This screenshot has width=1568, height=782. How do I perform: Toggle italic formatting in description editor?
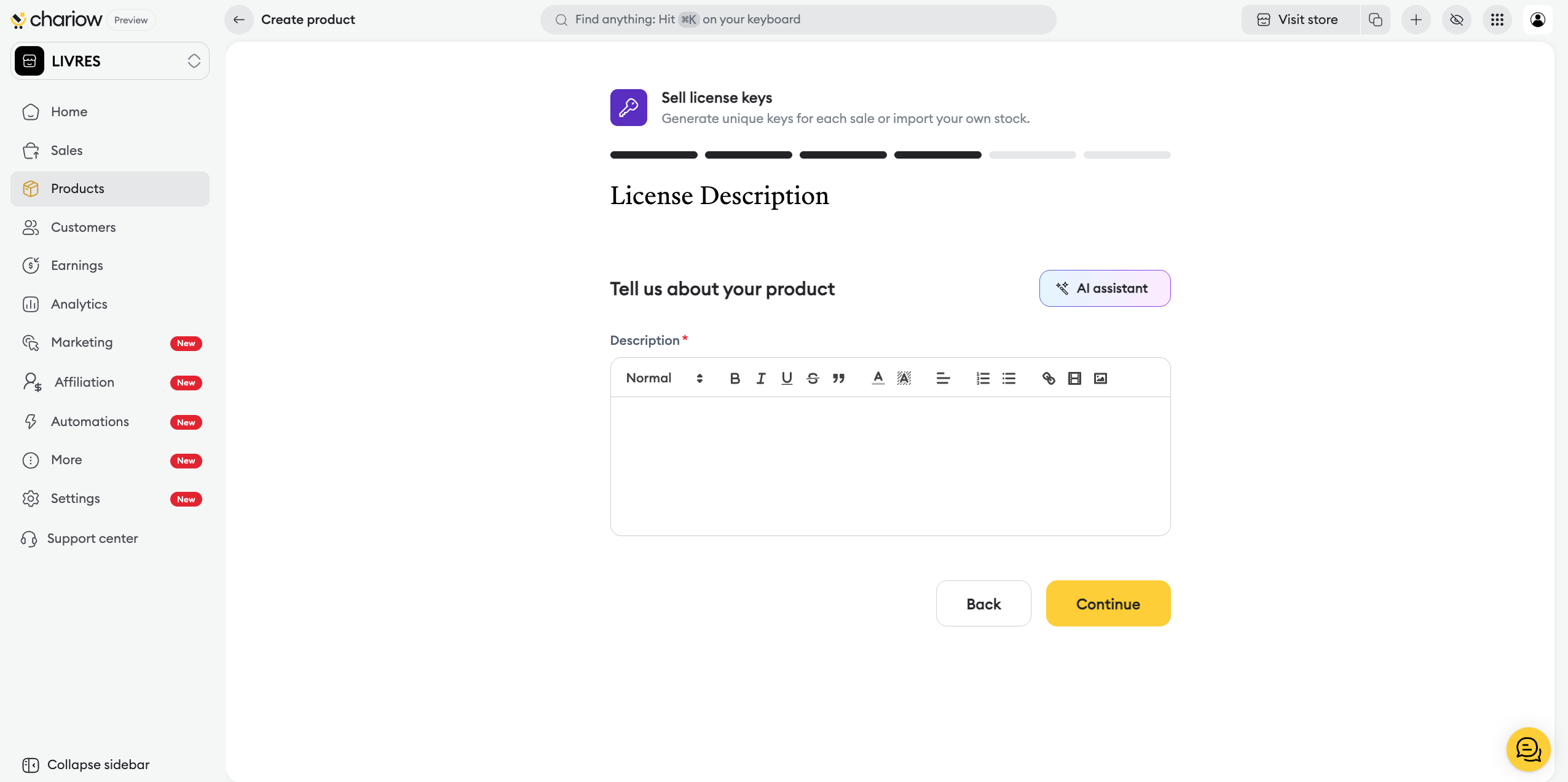tap(761, 378)
